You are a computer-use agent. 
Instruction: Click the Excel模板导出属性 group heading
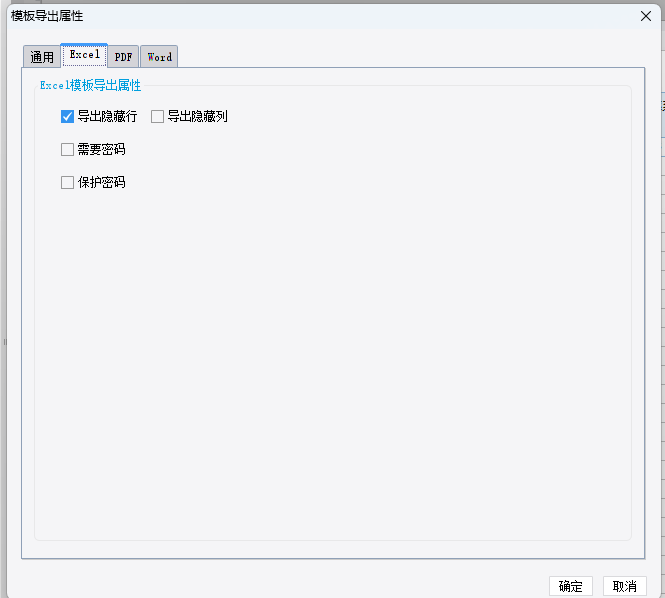pyautogui.click(x=90, y=85)
